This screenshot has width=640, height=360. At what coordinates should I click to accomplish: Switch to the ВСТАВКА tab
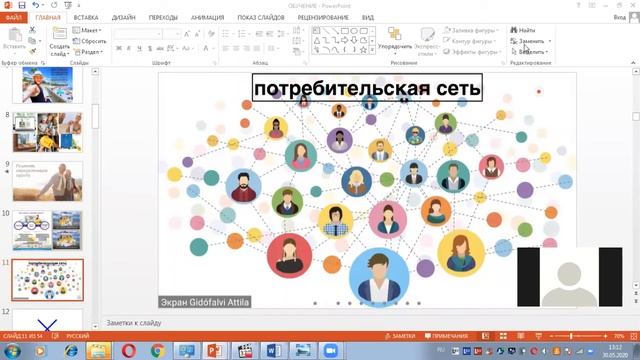pyautogui.click(x=86, y=18)
